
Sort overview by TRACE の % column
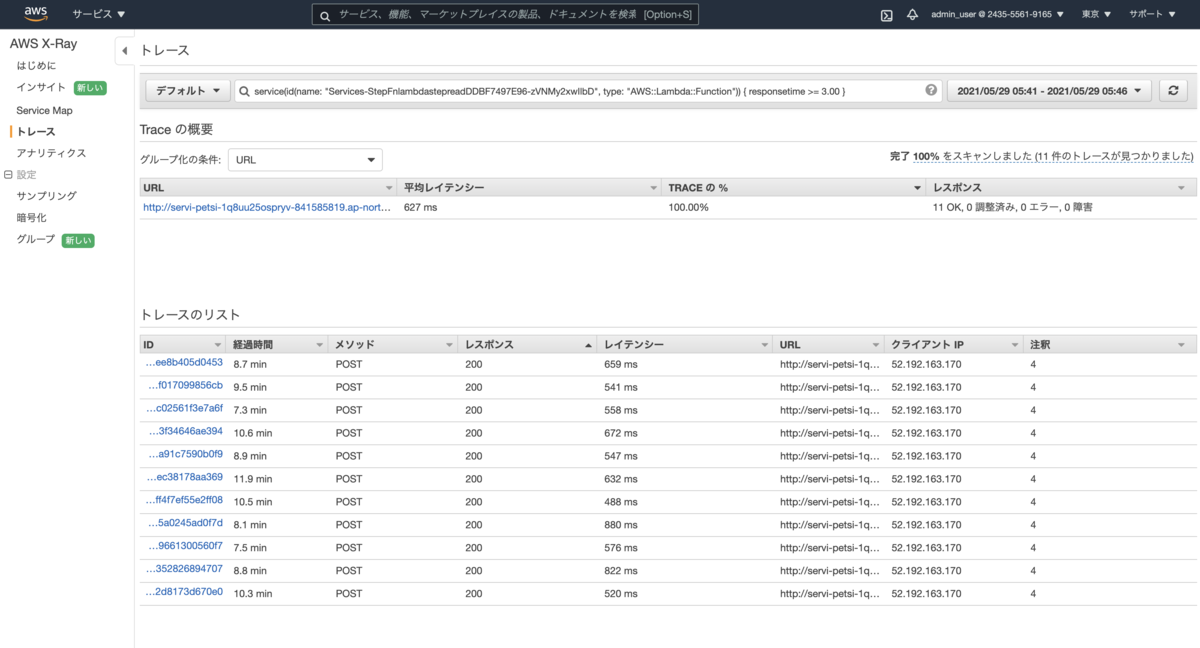tap(794, 187)
